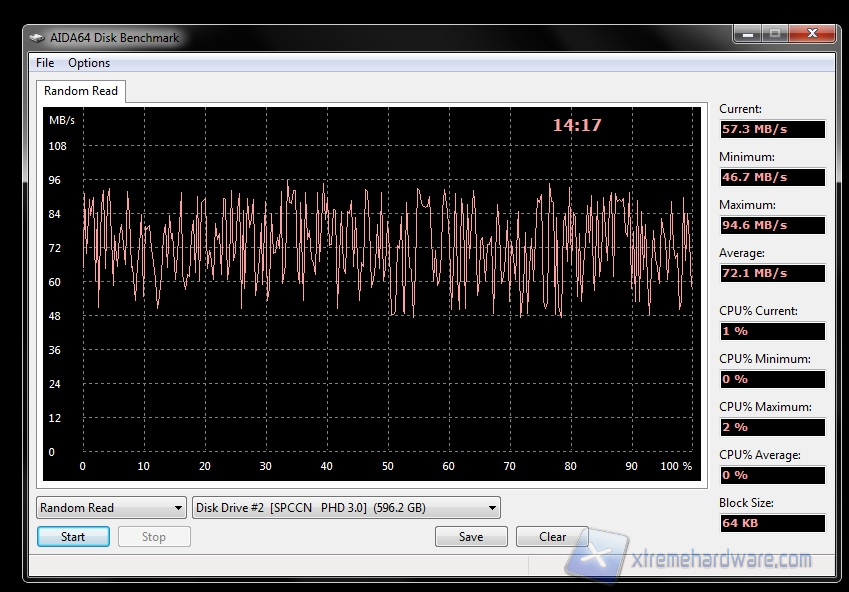Click the Current speed value 57.3 MB/s
Screen dimensions: 849x592
click(x=772, y=129)
